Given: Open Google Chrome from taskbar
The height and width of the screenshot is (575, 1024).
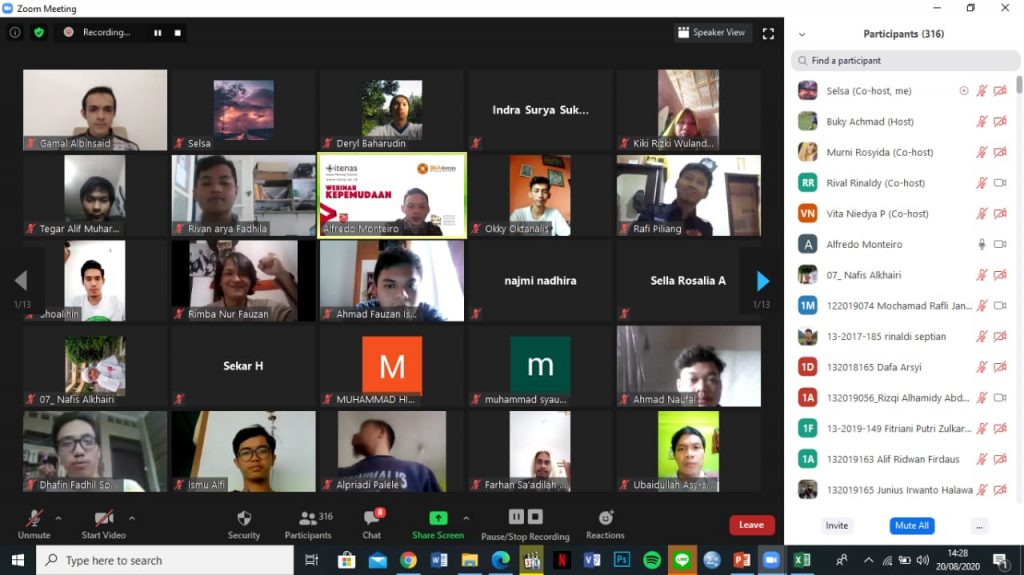Looking at the screenshot, I should click(408, 560).
